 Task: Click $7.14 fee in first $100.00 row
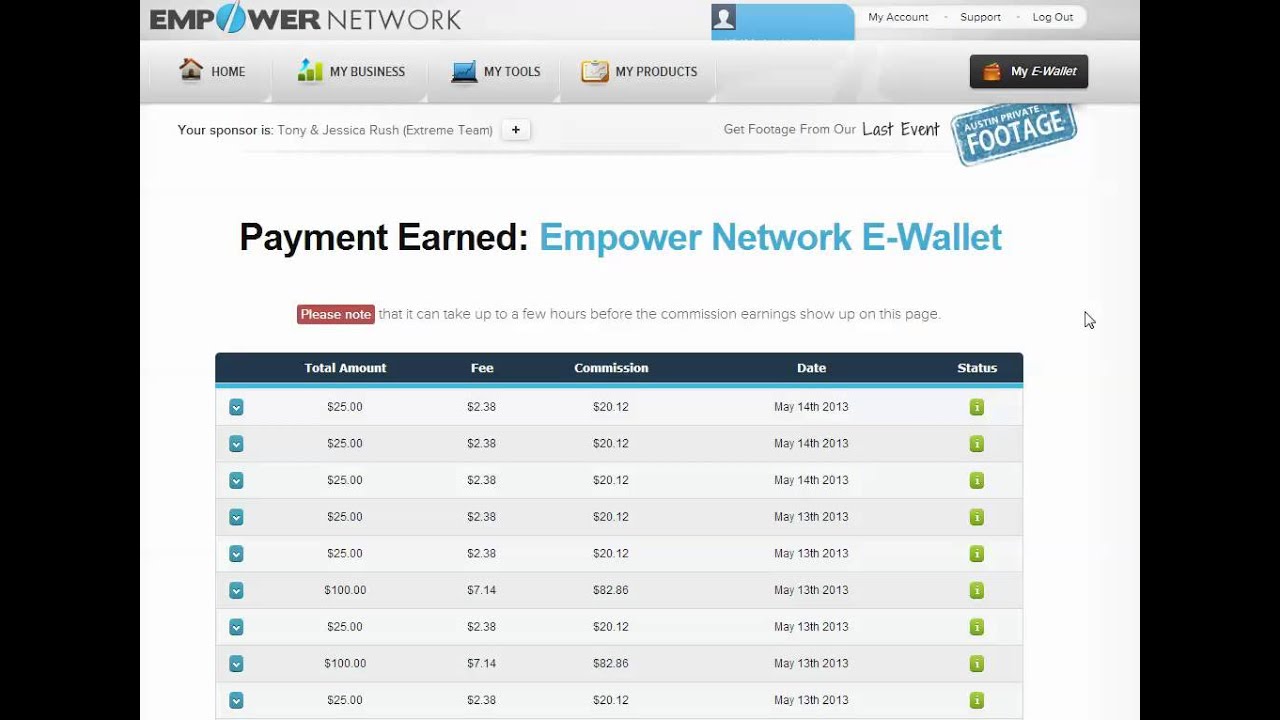[482, 590]
